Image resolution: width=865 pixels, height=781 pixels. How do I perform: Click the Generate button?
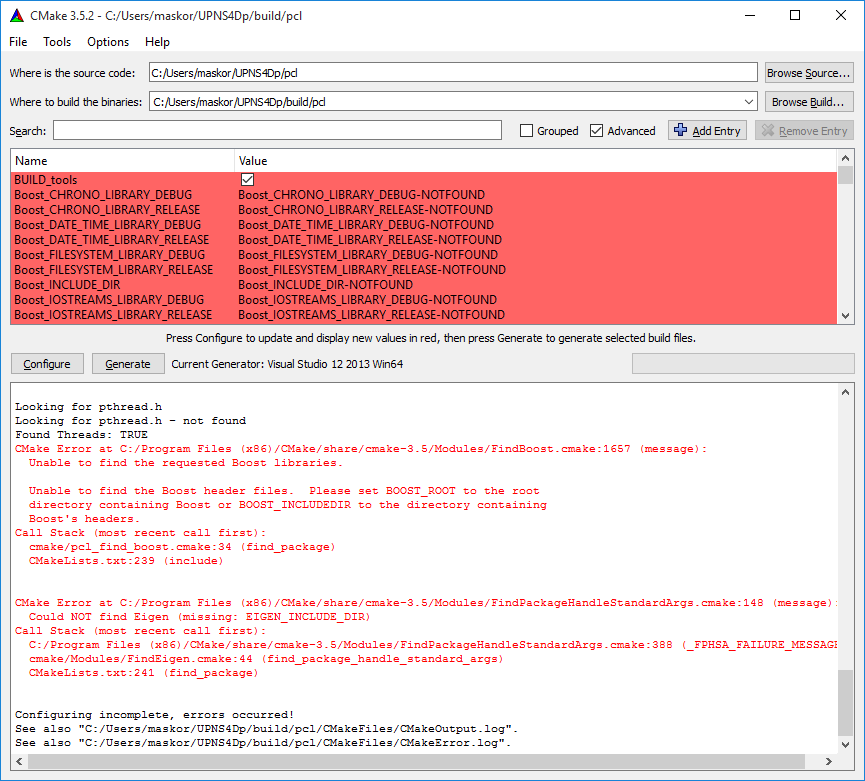click(x=128, y=364)
